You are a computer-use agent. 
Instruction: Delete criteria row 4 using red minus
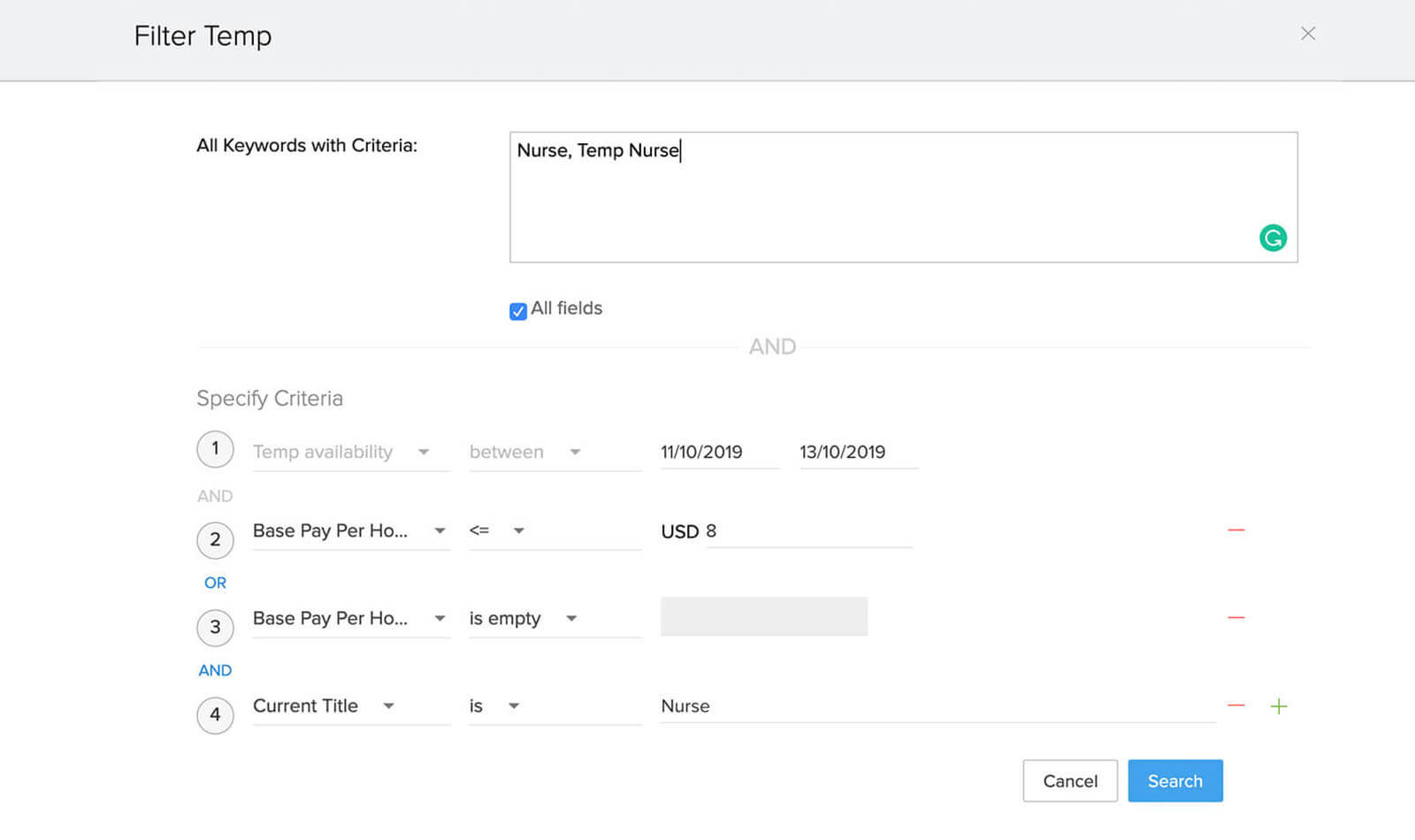[1235, 706]
